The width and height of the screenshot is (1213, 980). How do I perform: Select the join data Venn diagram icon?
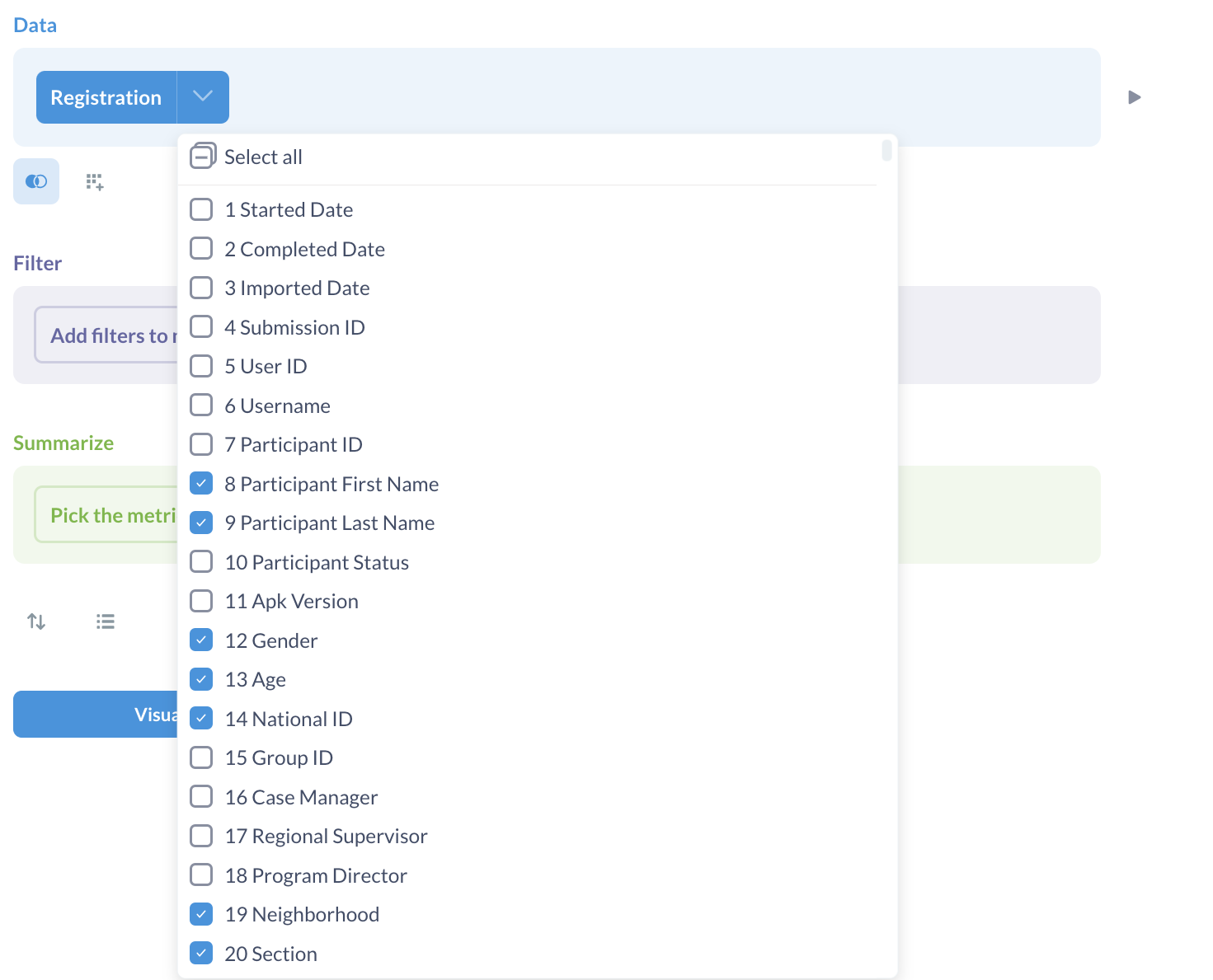pyautogui.click(x=36, y=181)
